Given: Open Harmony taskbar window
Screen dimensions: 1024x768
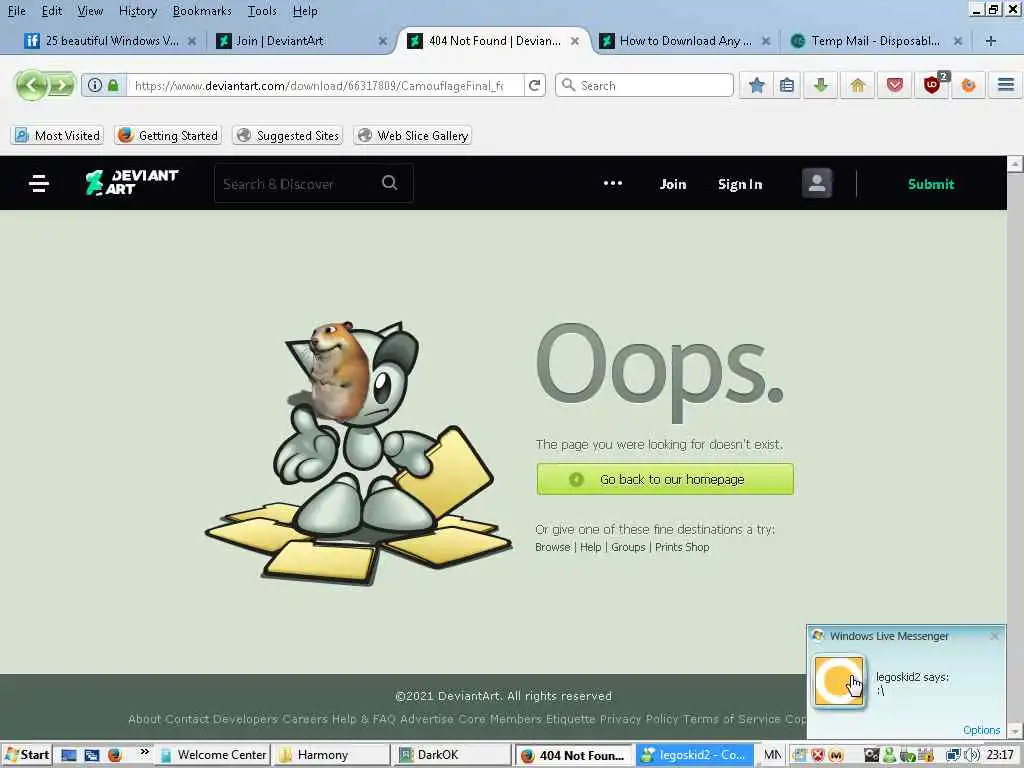Looking at the screenshot, I should (x=331, y=755).
